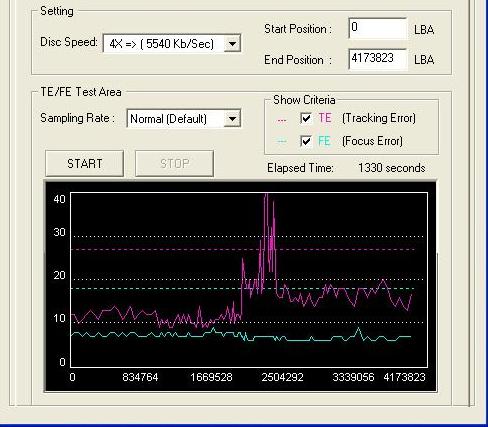Viewport: 488px width, 427px height.
Task: Click the Start Position input field
Action: tap(378, 28)
